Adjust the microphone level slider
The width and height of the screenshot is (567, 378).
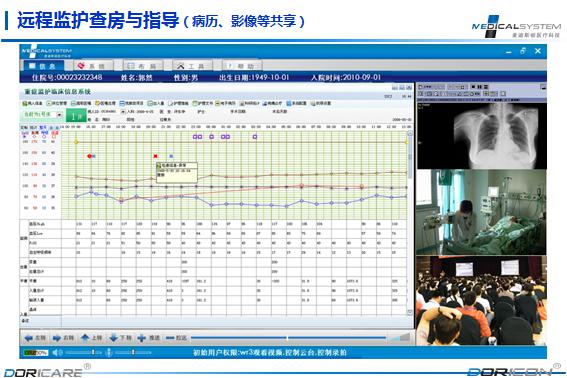[132, 352]
